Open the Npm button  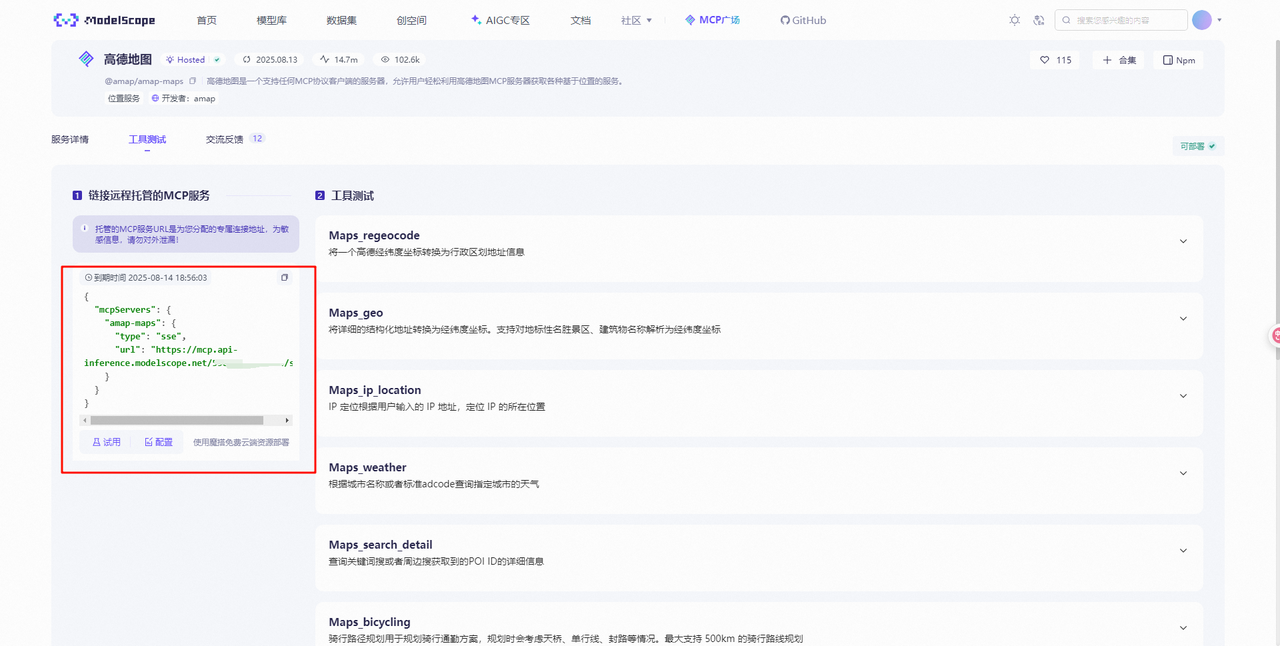click(x=1179, y=60)
